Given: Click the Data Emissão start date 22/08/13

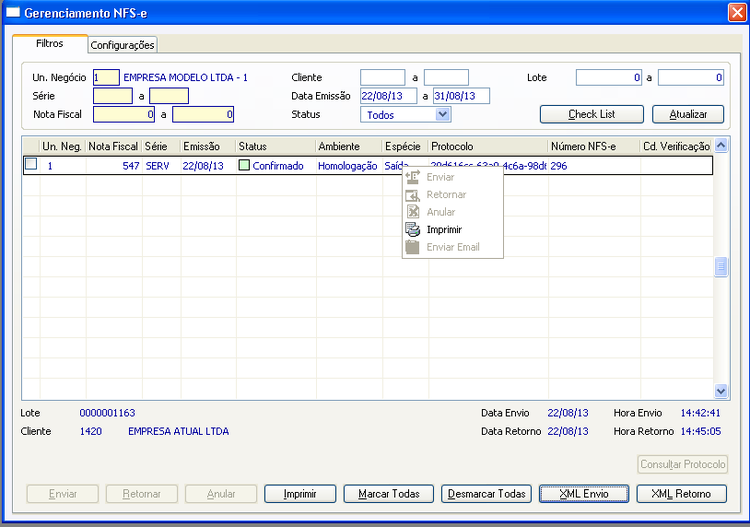Looking at the screenshot, I should [x=388, y=96].
